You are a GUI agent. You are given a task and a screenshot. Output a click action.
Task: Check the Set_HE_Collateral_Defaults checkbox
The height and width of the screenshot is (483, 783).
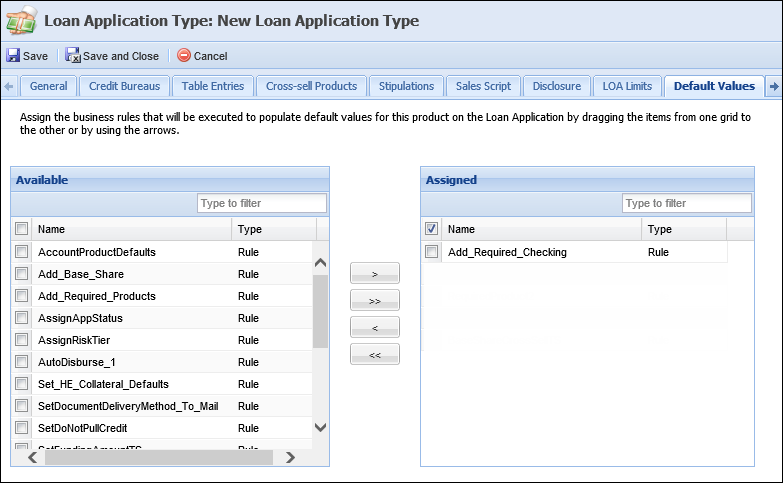(x=21, y=383)
